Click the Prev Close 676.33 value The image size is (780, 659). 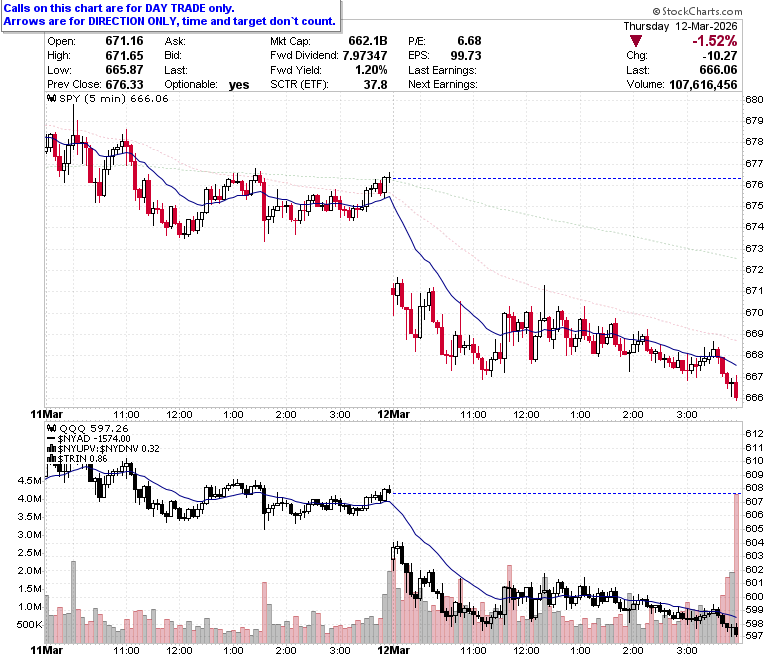click(x=124, y=85)
